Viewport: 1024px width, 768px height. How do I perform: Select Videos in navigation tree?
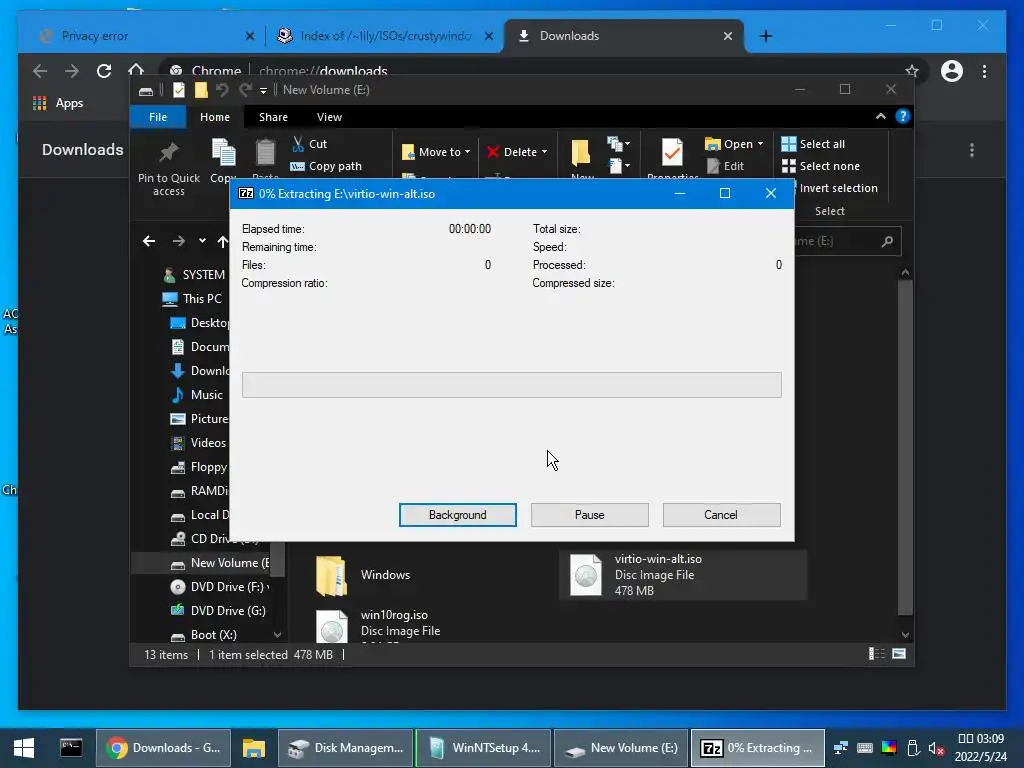tap(199, 443)
